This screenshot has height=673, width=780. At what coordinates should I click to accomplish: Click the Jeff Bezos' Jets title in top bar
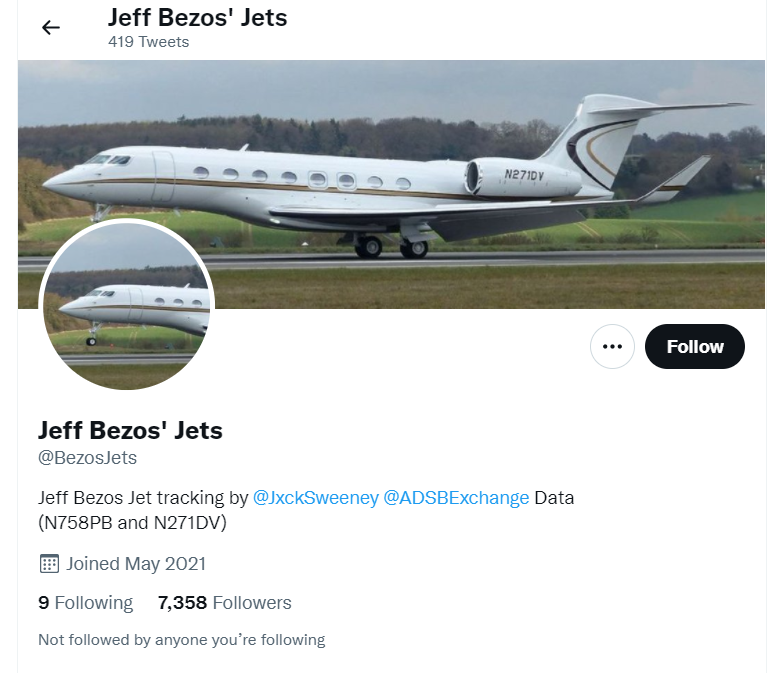(198, 17)
